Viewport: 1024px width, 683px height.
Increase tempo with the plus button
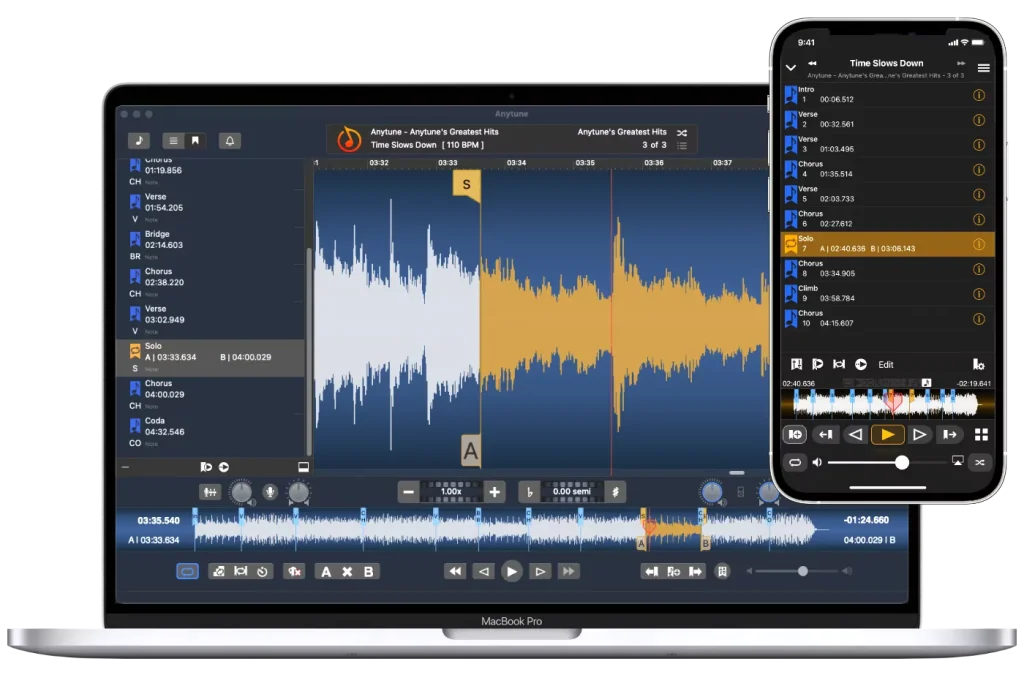coord(494,492)
